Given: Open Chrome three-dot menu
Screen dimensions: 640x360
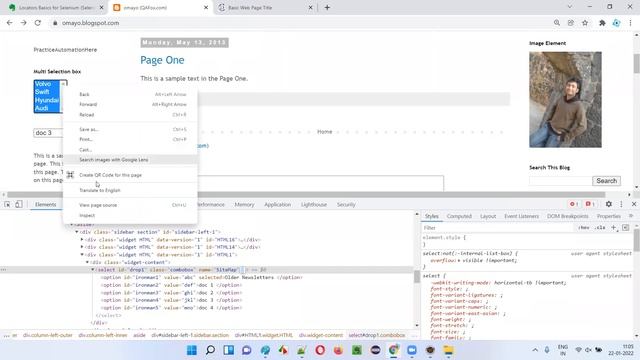Looking at the screenshot, I should (x=630, y=23).
